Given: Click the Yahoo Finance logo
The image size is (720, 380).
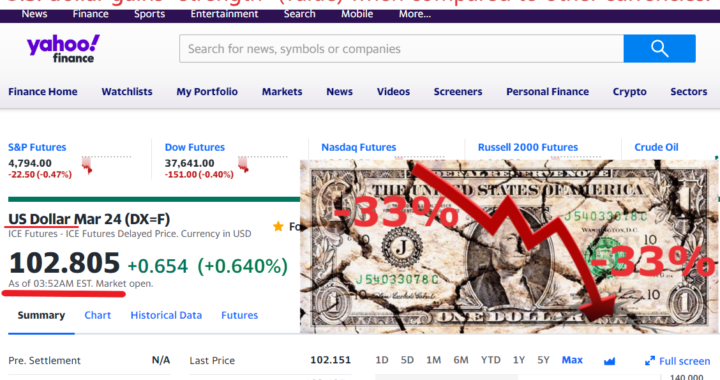Looking at the screenshot, I should [63, 48].
